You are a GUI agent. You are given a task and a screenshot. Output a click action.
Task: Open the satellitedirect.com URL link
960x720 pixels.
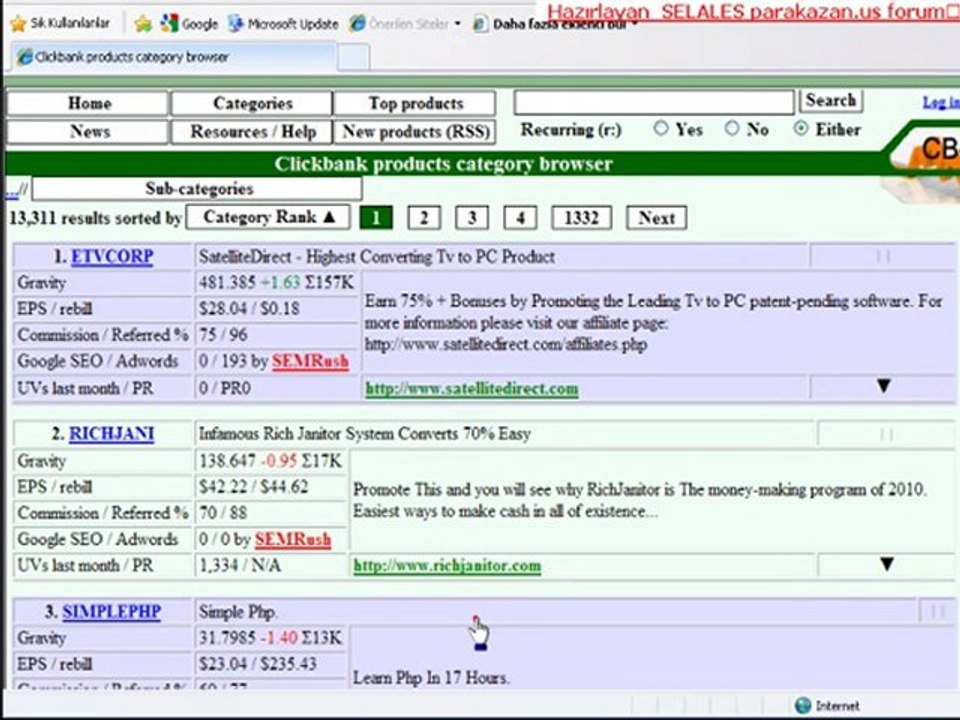pos(471,389)
